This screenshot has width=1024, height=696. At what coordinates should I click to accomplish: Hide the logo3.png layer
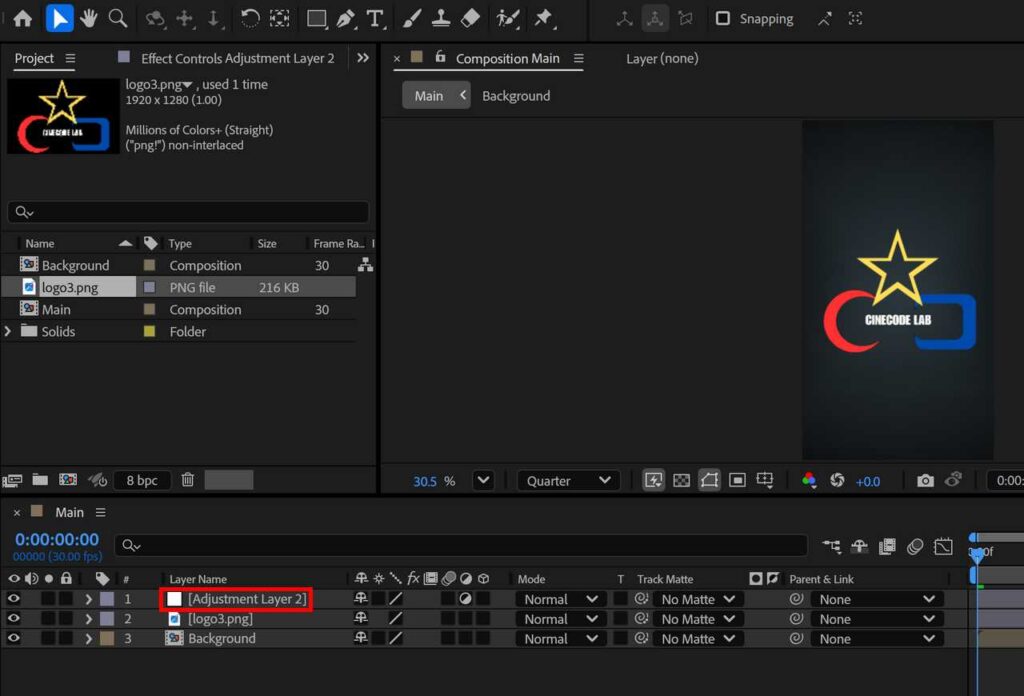[14, 618]
